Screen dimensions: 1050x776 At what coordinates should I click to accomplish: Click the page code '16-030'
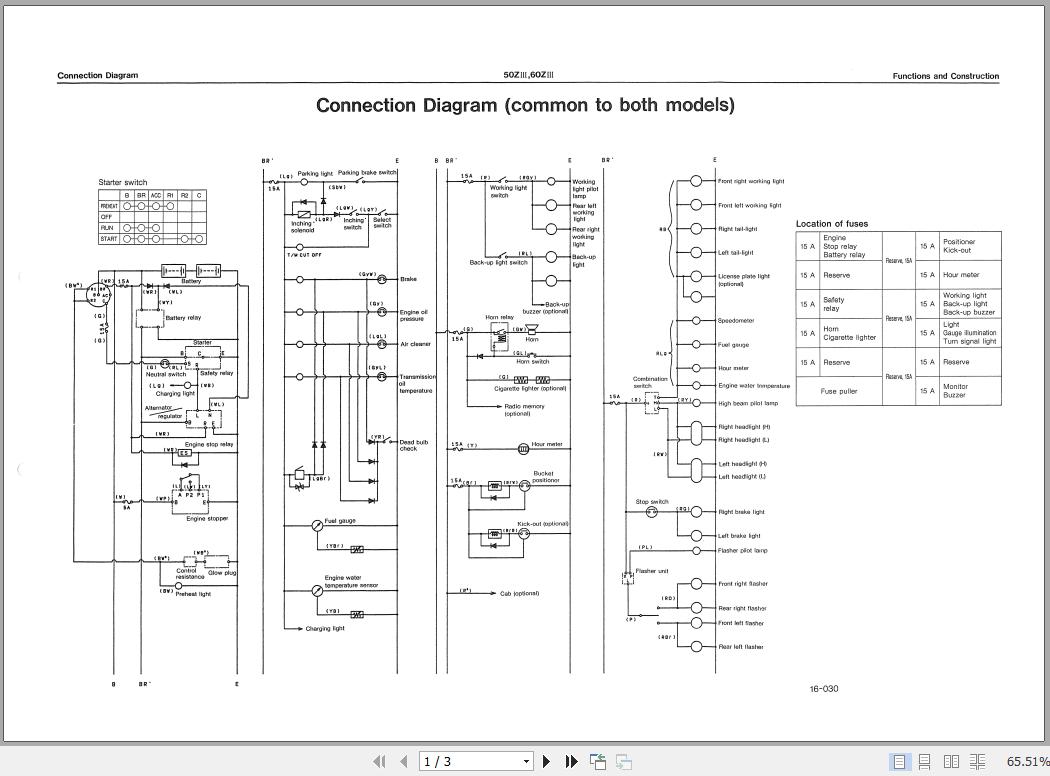point(824,688)
